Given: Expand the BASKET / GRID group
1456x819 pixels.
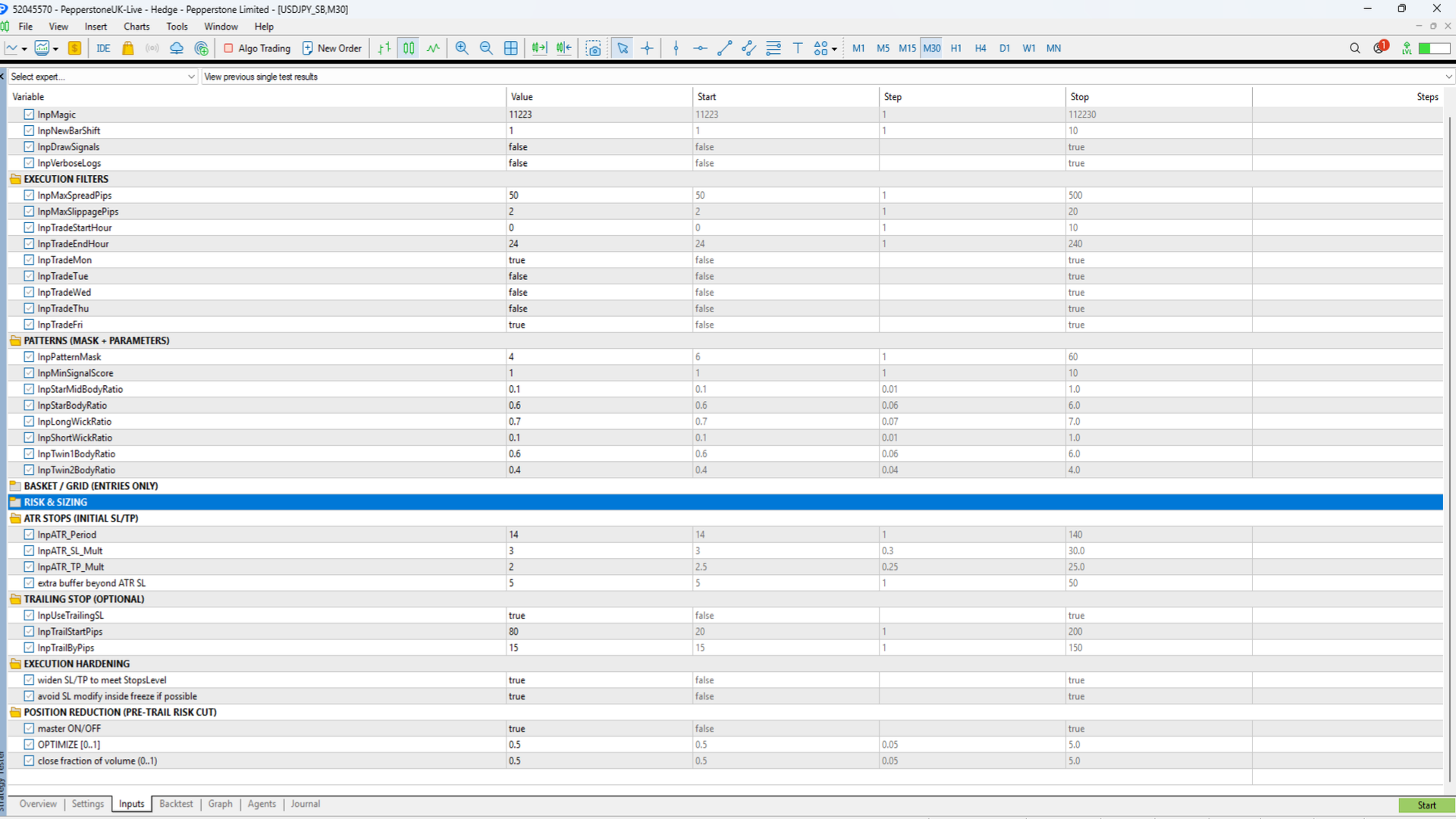Looking at the screenshot, I should pyautogui.click(x=15, y=486).
